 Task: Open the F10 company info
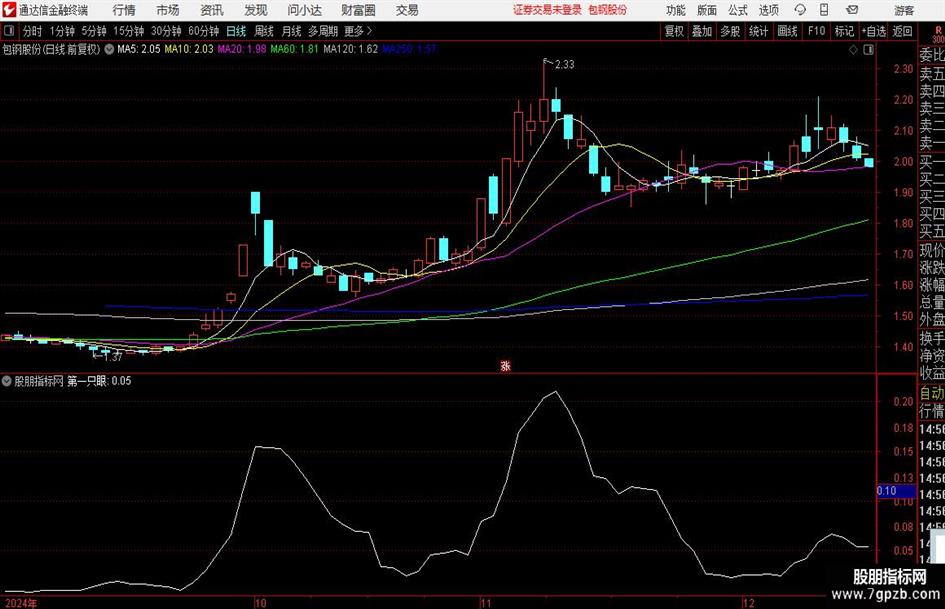pyautogui.click(x=817, y=31)
